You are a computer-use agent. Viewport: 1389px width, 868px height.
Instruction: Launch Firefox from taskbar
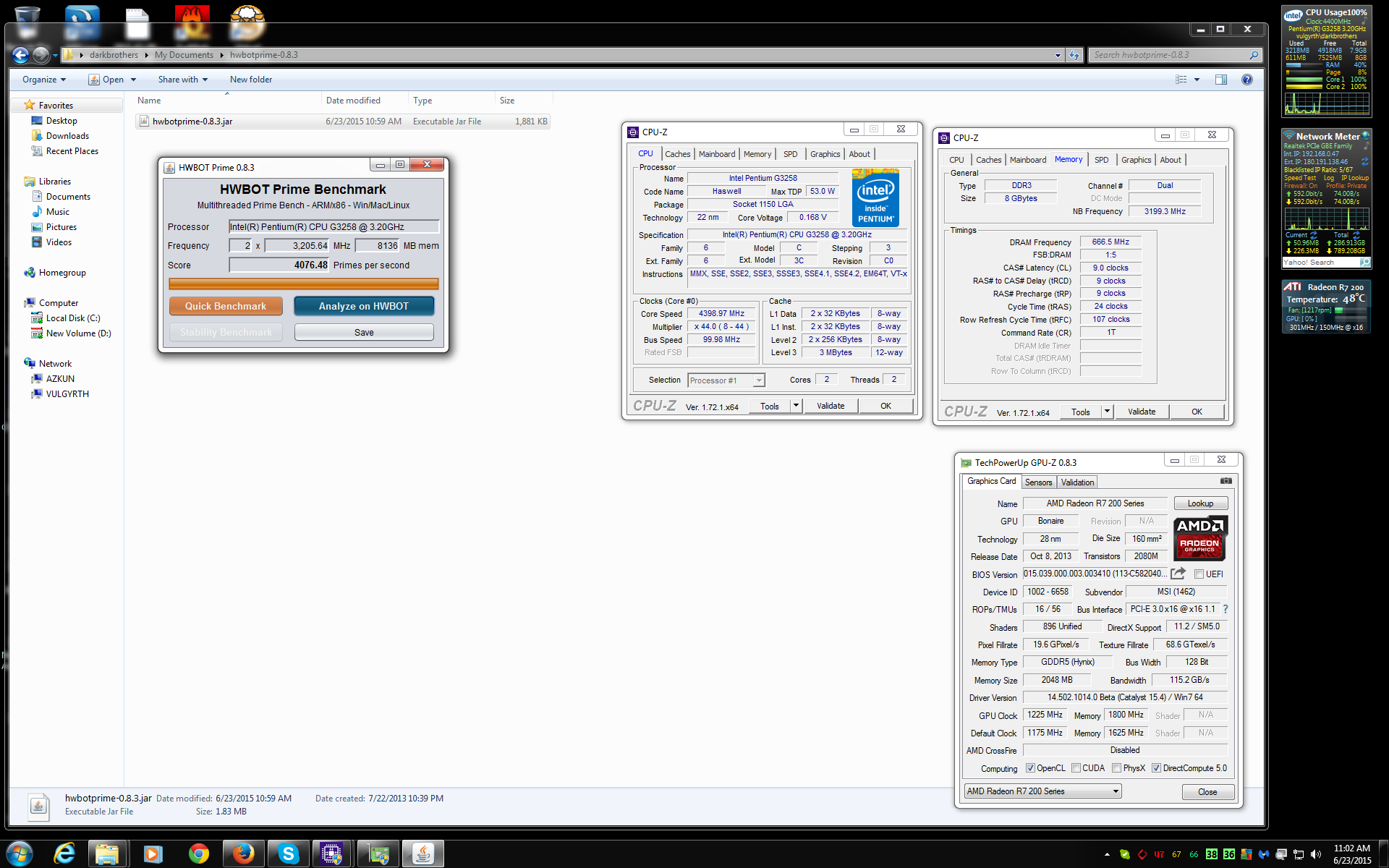tap(242, 854)
